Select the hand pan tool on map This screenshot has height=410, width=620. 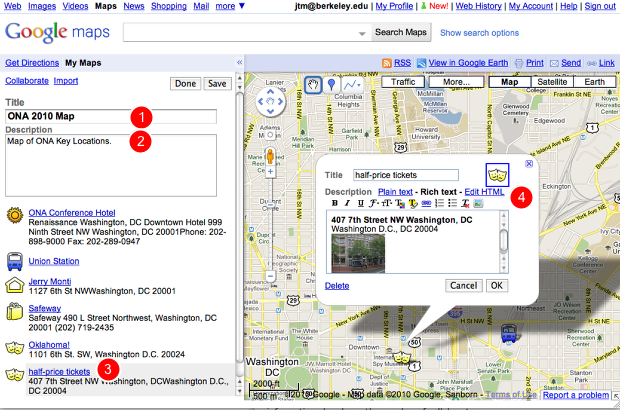pos(313,85)
